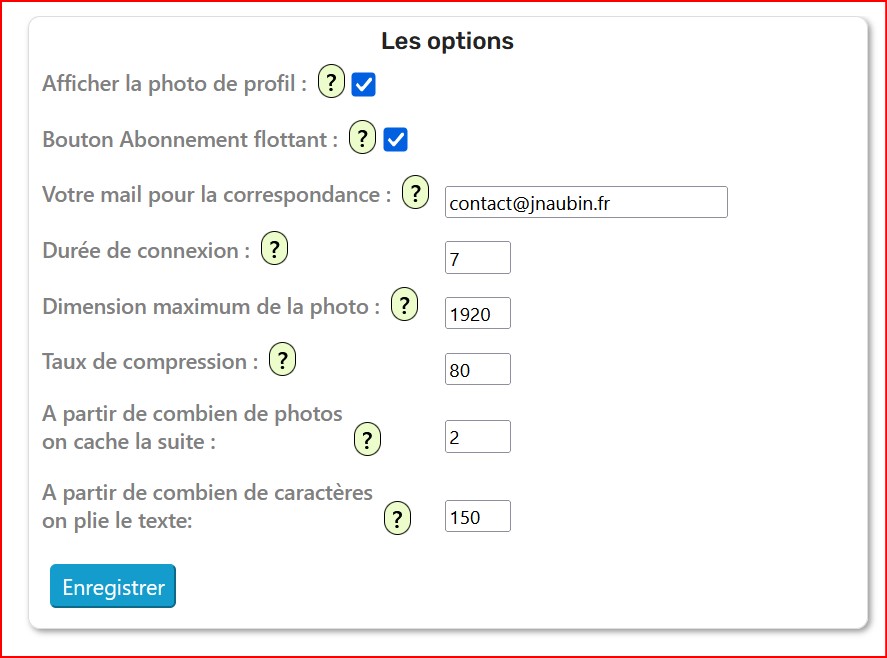Open help for Bouton Abonnement flottant
887x658 pixels.
pos(362,138)
